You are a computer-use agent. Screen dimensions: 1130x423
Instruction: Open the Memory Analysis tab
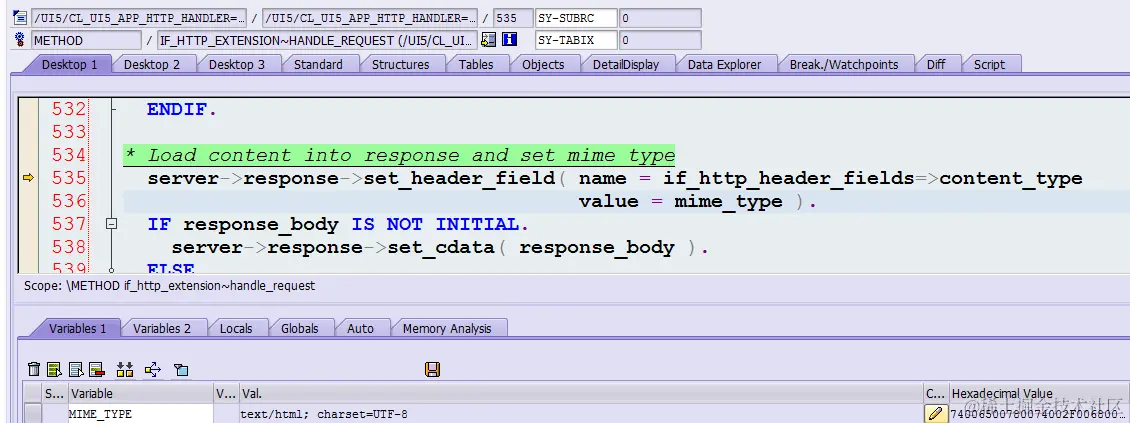[447, 329]
